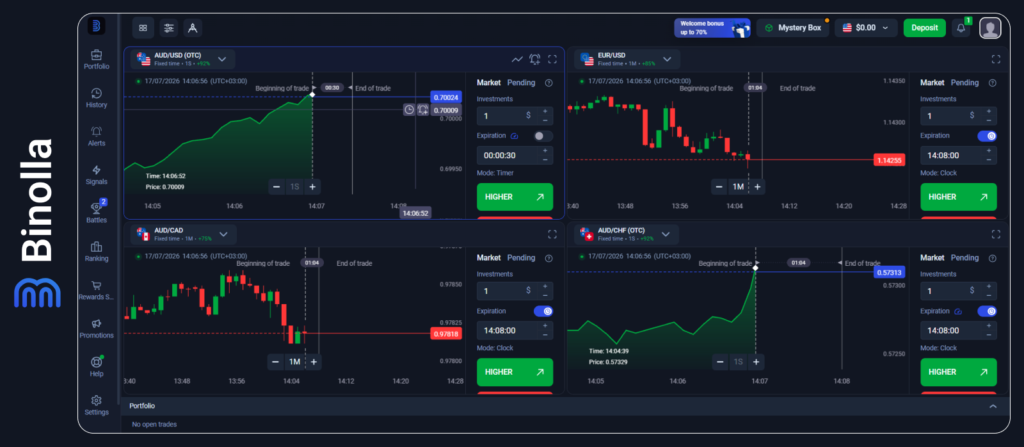
Task: Open EUR/USD asset selector dropdown
Action: [x=627, y=59]
